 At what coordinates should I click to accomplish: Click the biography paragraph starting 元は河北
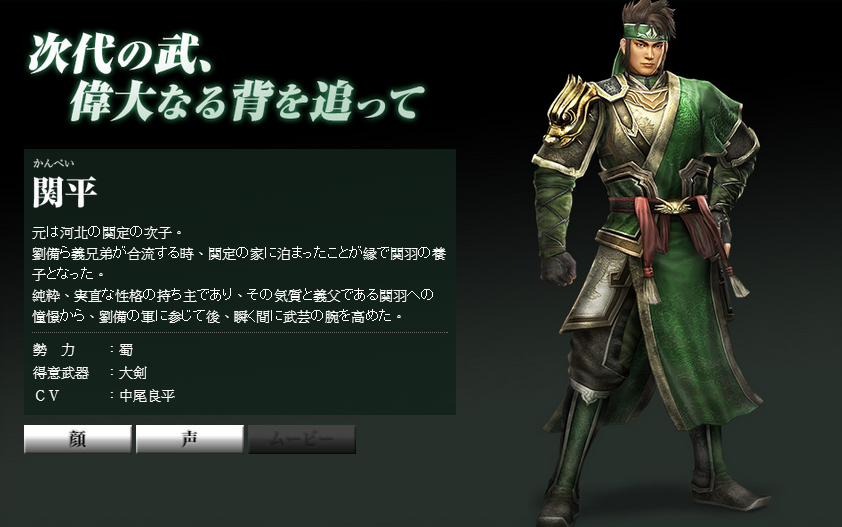pos(239,274)
